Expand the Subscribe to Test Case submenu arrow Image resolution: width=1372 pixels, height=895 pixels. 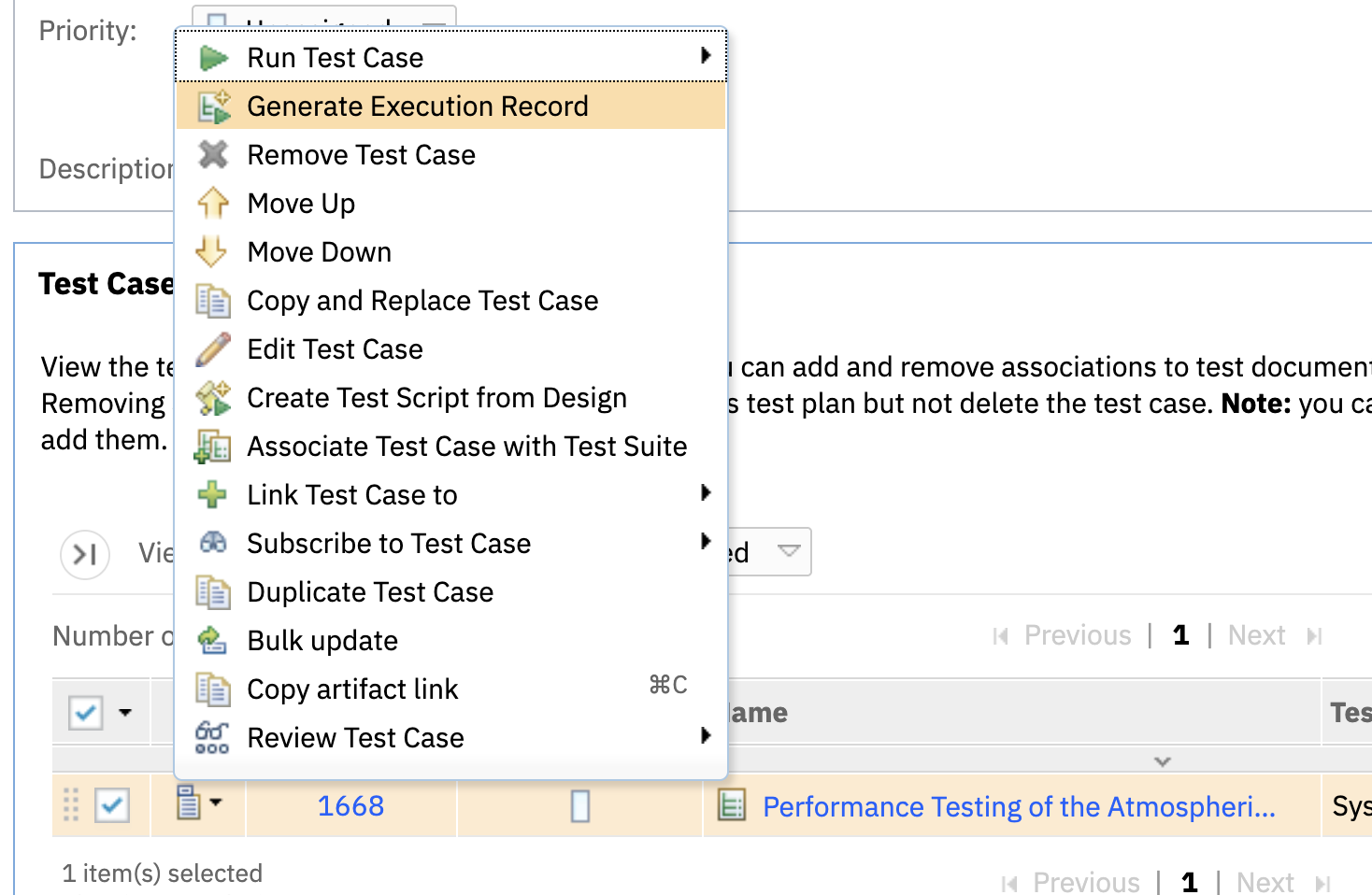coord(707,541)
